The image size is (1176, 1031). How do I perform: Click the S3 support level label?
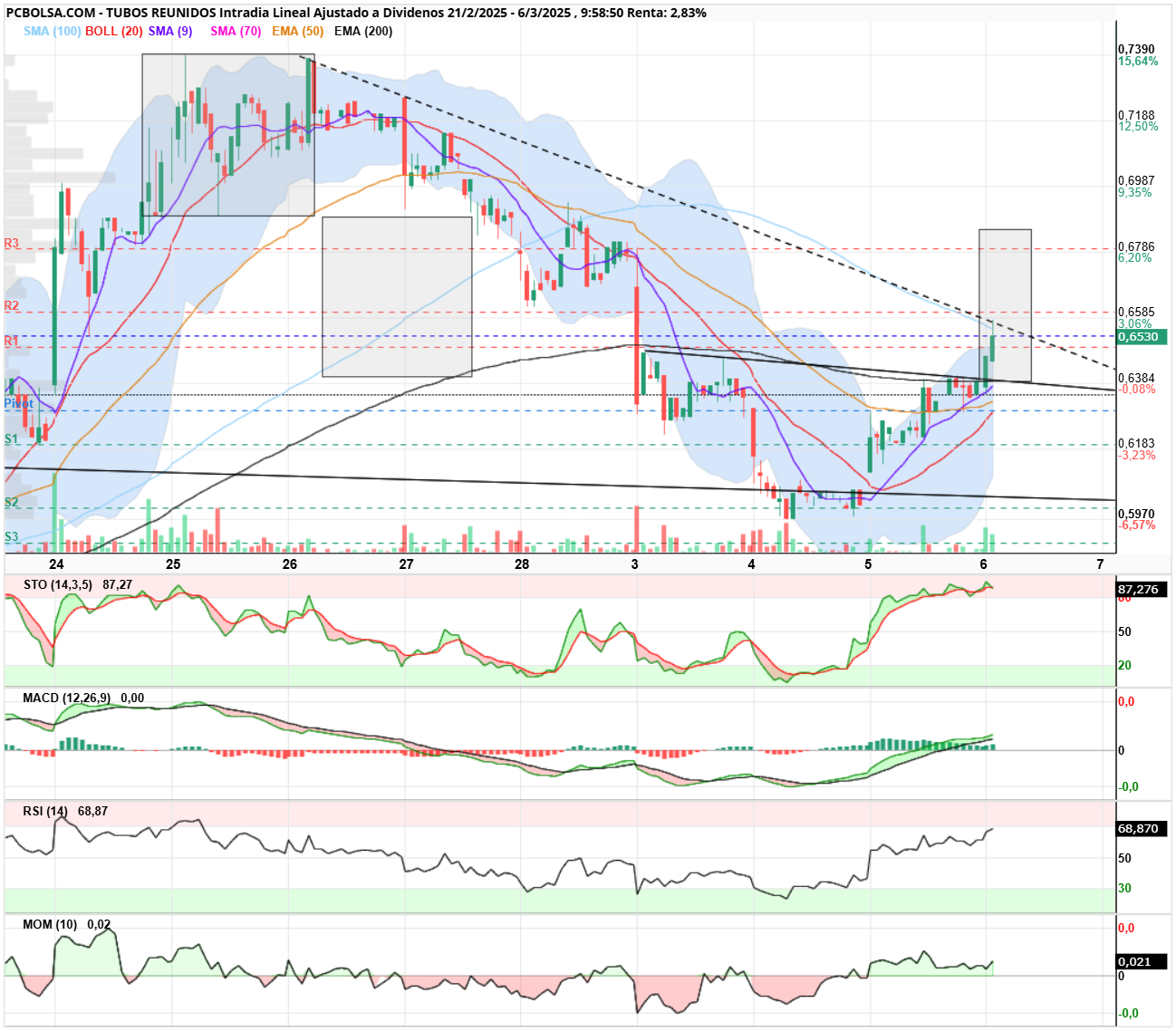point(12,537)
